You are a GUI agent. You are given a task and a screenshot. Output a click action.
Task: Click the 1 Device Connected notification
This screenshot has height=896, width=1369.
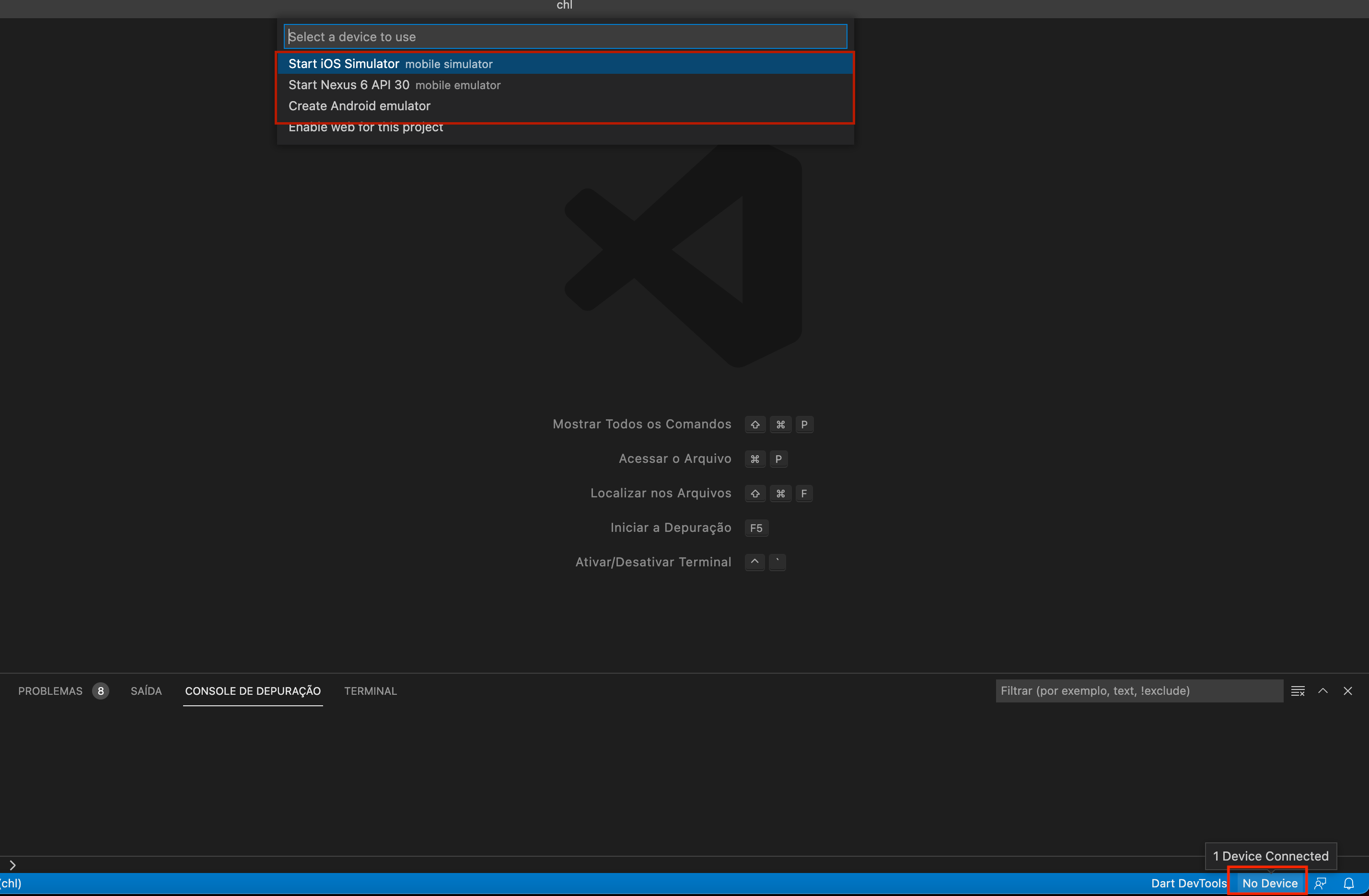[1270, 856]
